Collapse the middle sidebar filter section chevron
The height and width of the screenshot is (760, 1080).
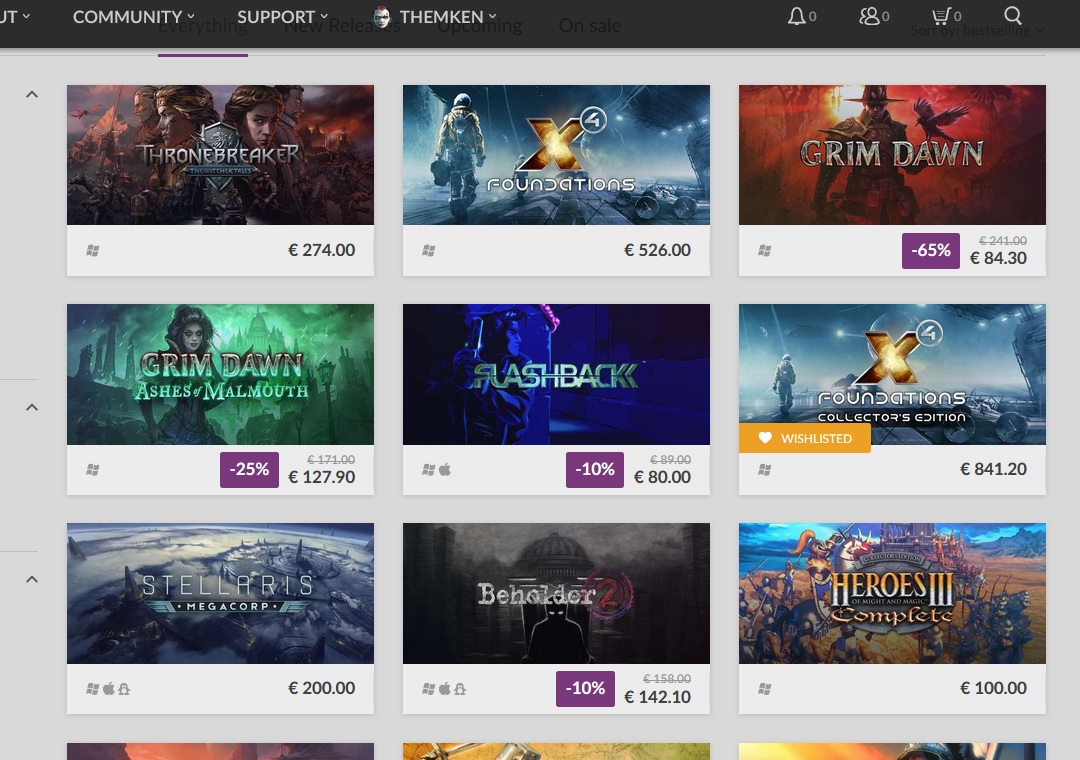[x=32, y=407]
